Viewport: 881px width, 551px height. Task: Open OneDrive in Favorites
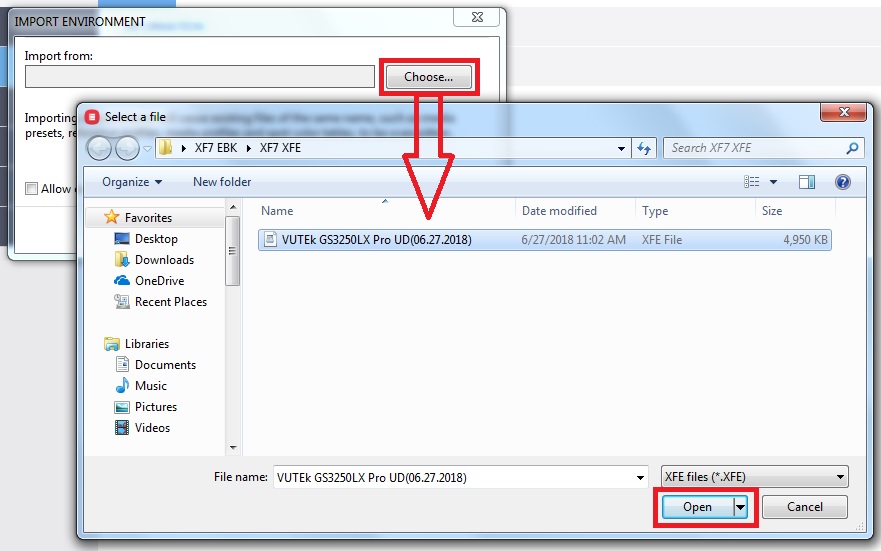tap(160, 281)
